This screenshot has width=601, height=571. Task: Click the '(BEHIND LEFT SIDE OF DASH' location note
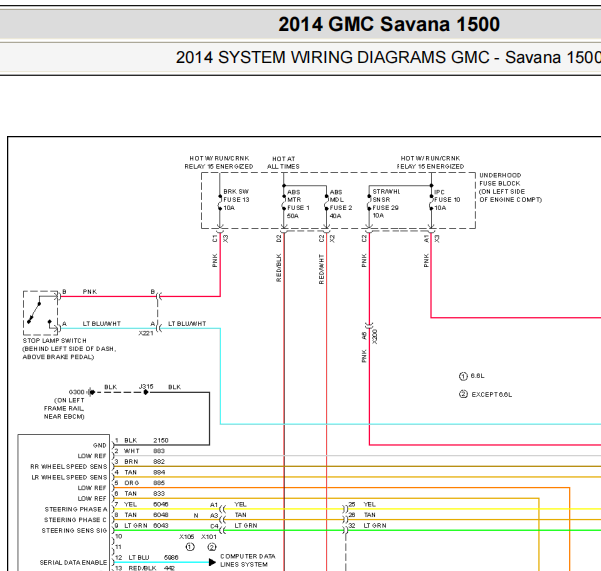[x=69, y=348]
